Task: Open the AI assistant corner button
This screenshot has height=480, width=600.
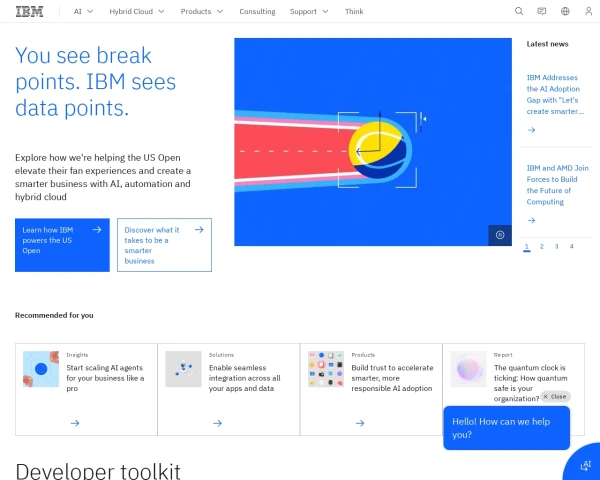Action: pyautogui.click(x=583, y=463)
